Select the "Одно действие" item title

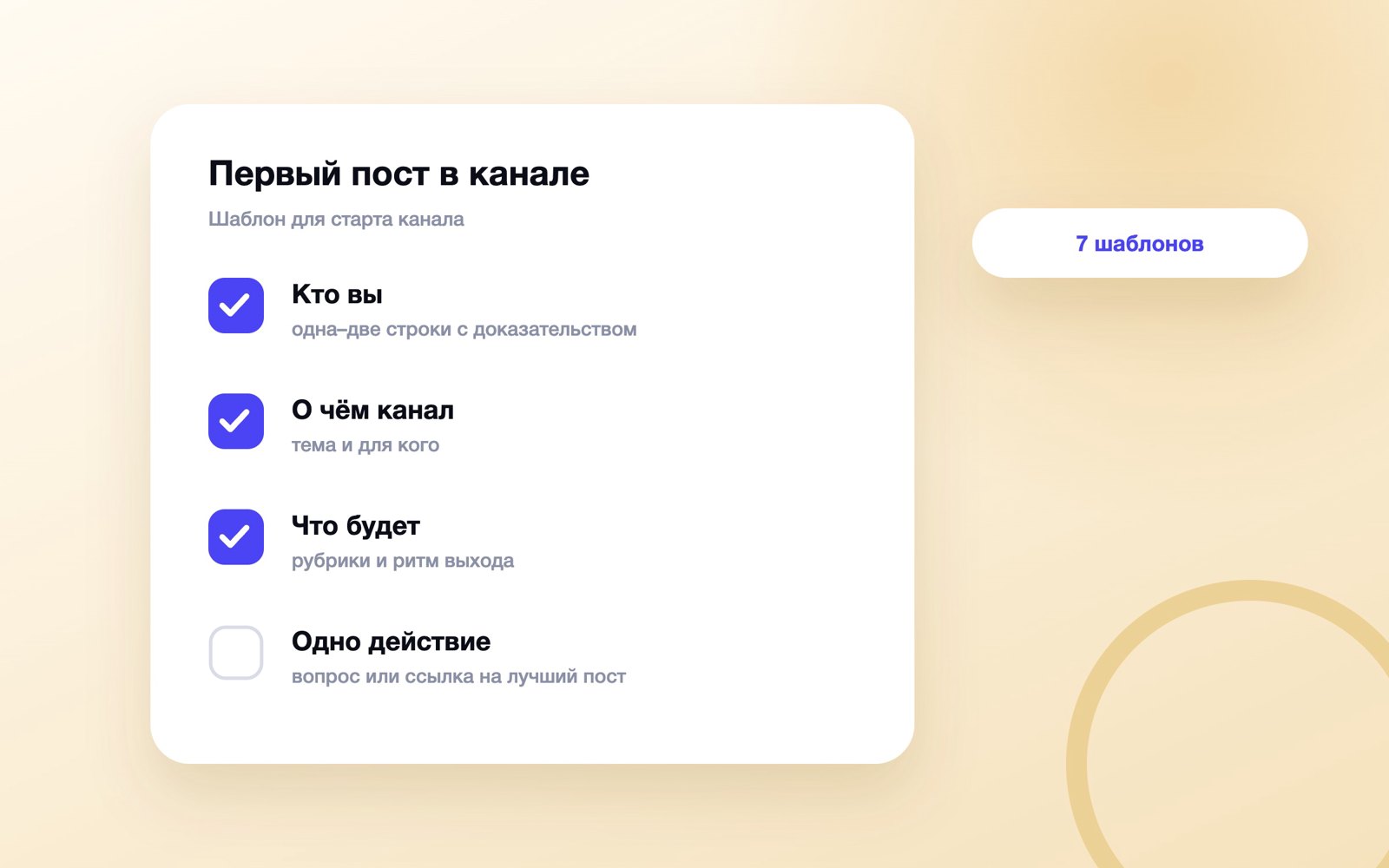point(391,641)
